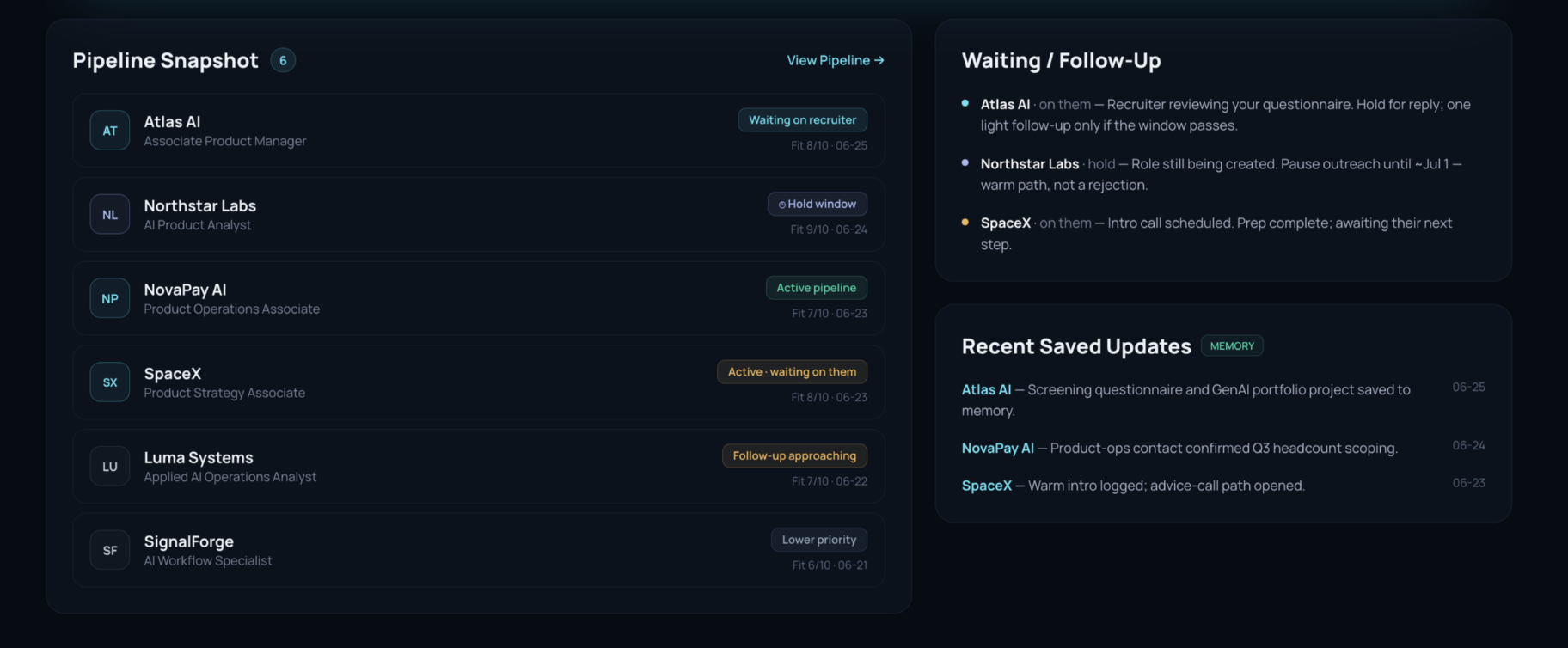Click the Pipeline Snapshot heading
The width and height of the screenshot is (1568, 648).
click(x=165, y=60)
